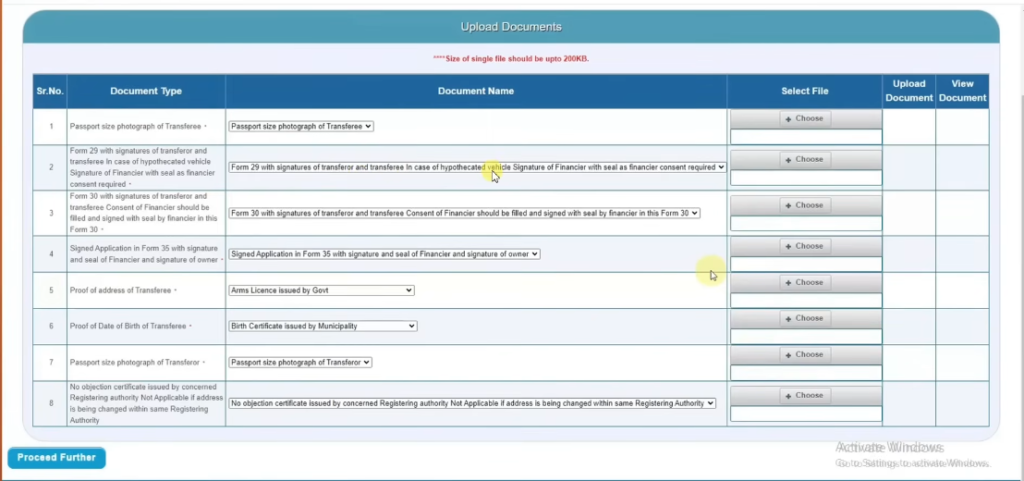Click Choose button for Proof of Date of Birth

coord(804,319)
